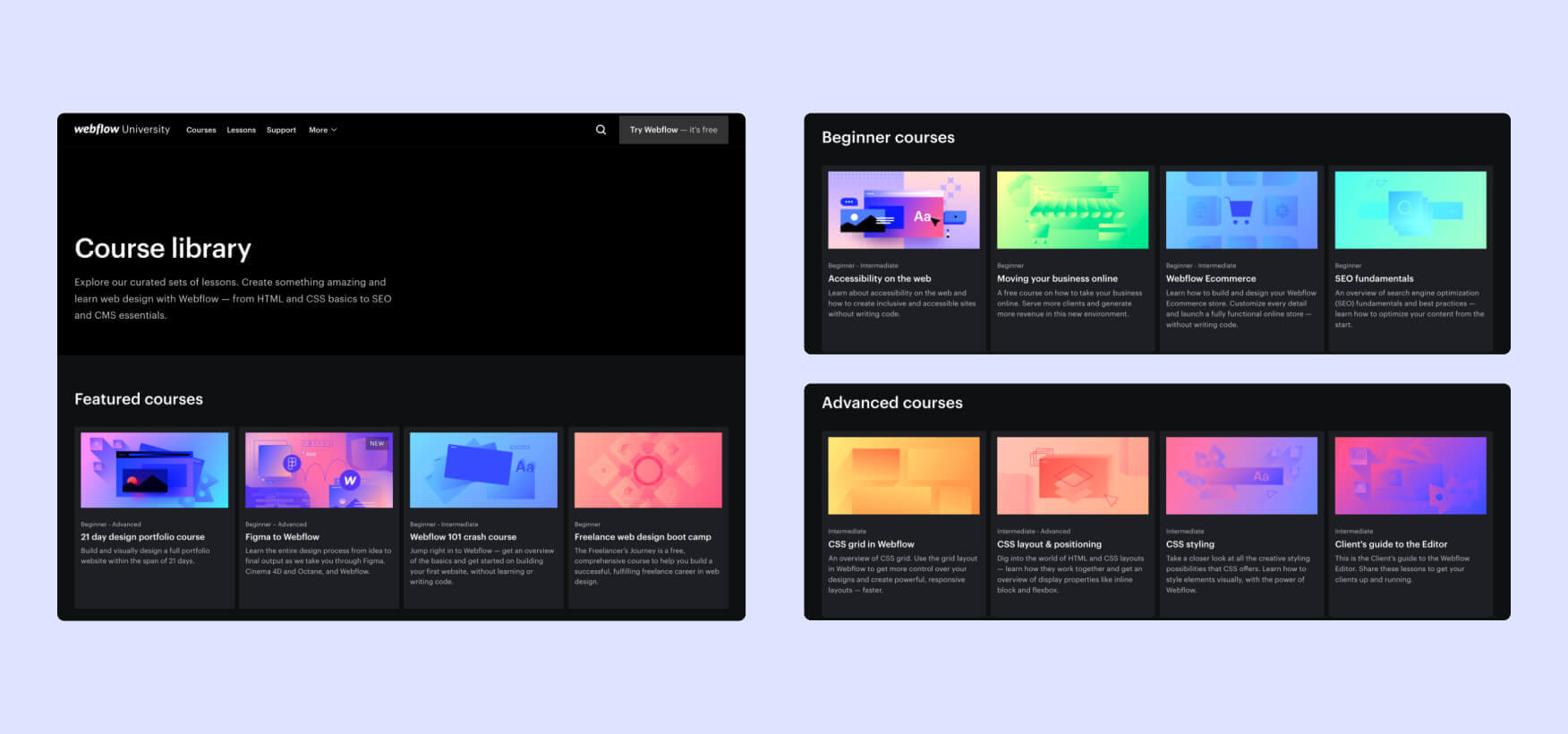
Task: Click the Webflow Ecommerce description text
Action: (x=1240, y=309)
